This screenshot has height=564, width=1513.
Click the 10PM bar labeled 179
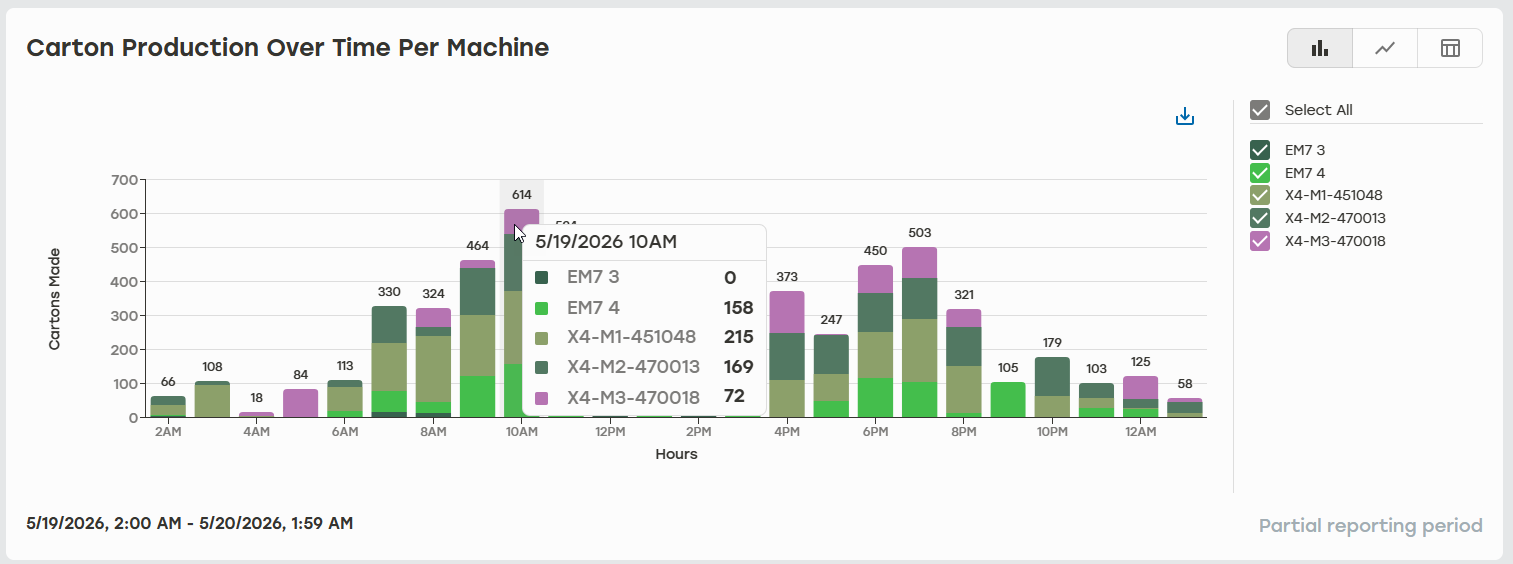(1052, 387)
